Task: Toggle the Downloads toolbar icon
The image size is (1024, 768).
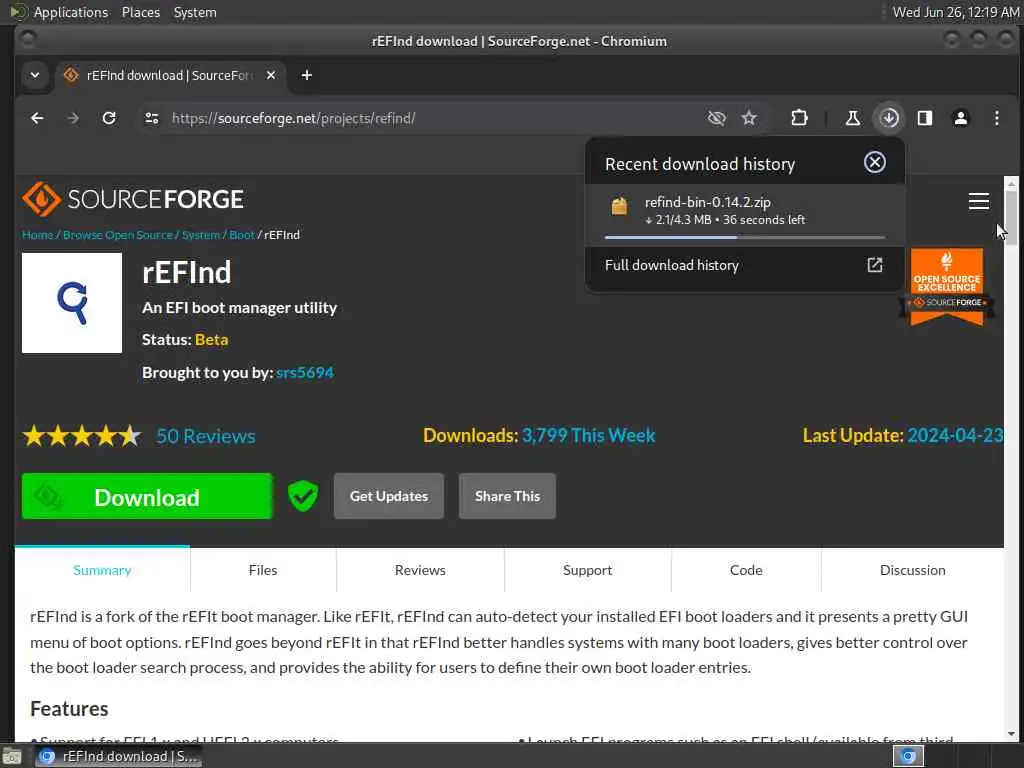Action: coord(889,118)
